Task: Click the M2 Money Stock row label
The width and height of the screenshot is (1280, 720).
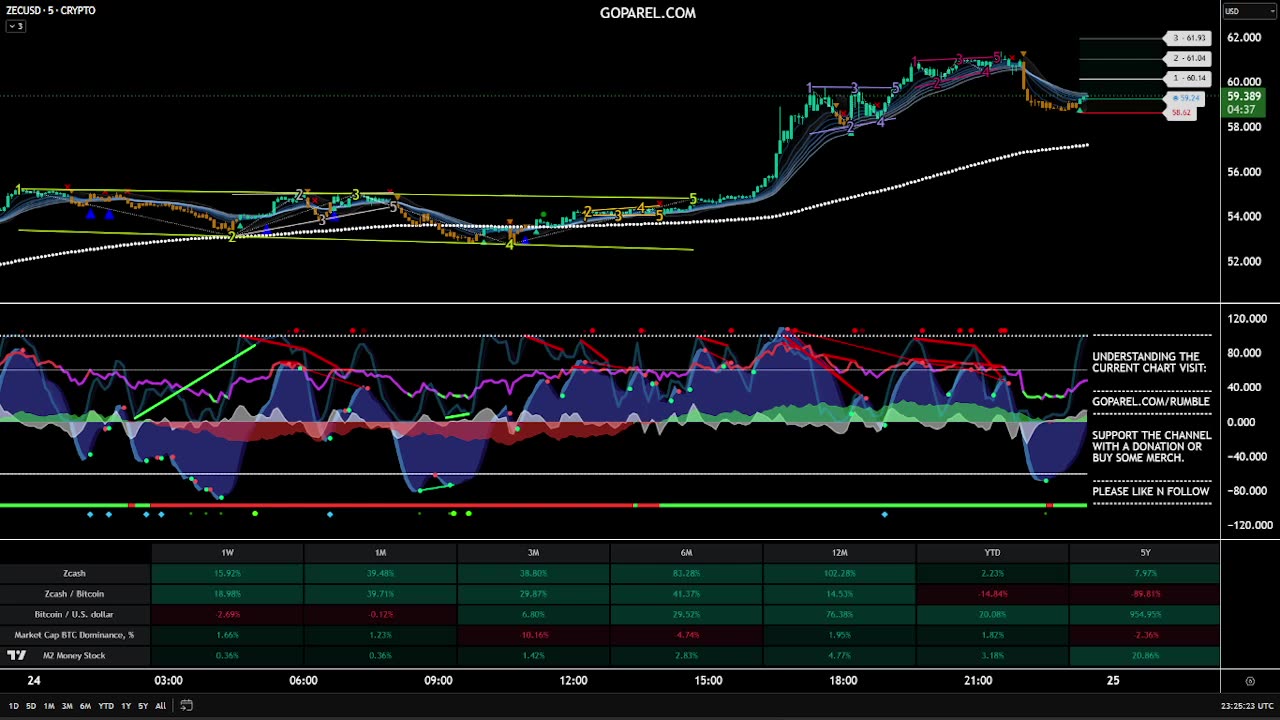Action: [74, 656]
